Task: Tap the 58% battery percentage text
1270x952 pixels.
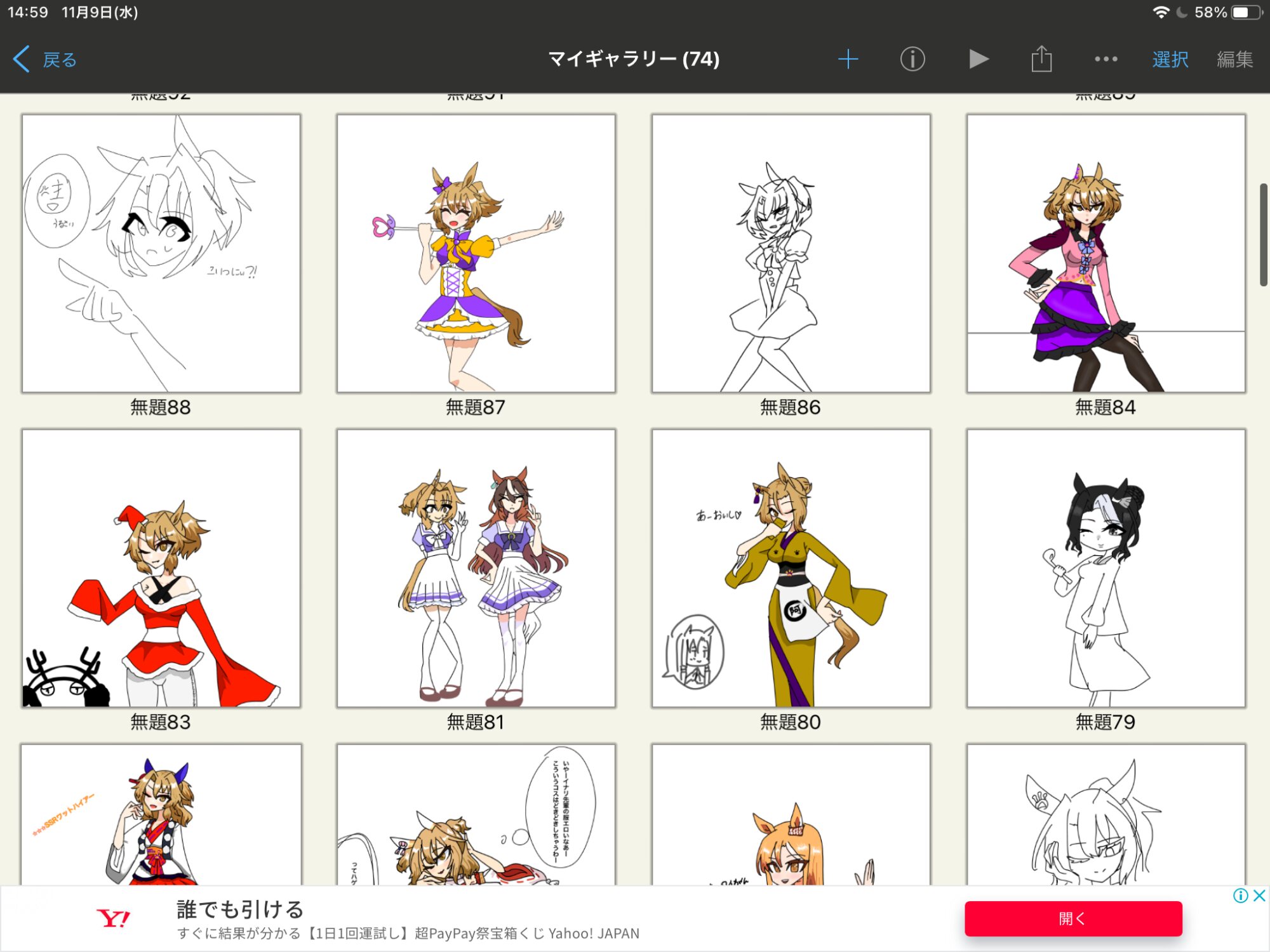Action: click(1210, 12)
